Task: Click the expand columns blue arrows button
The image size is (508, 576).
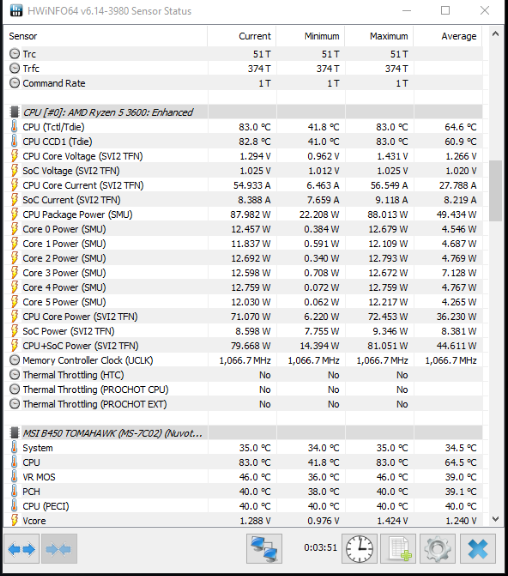Action: tap(22, 549)
